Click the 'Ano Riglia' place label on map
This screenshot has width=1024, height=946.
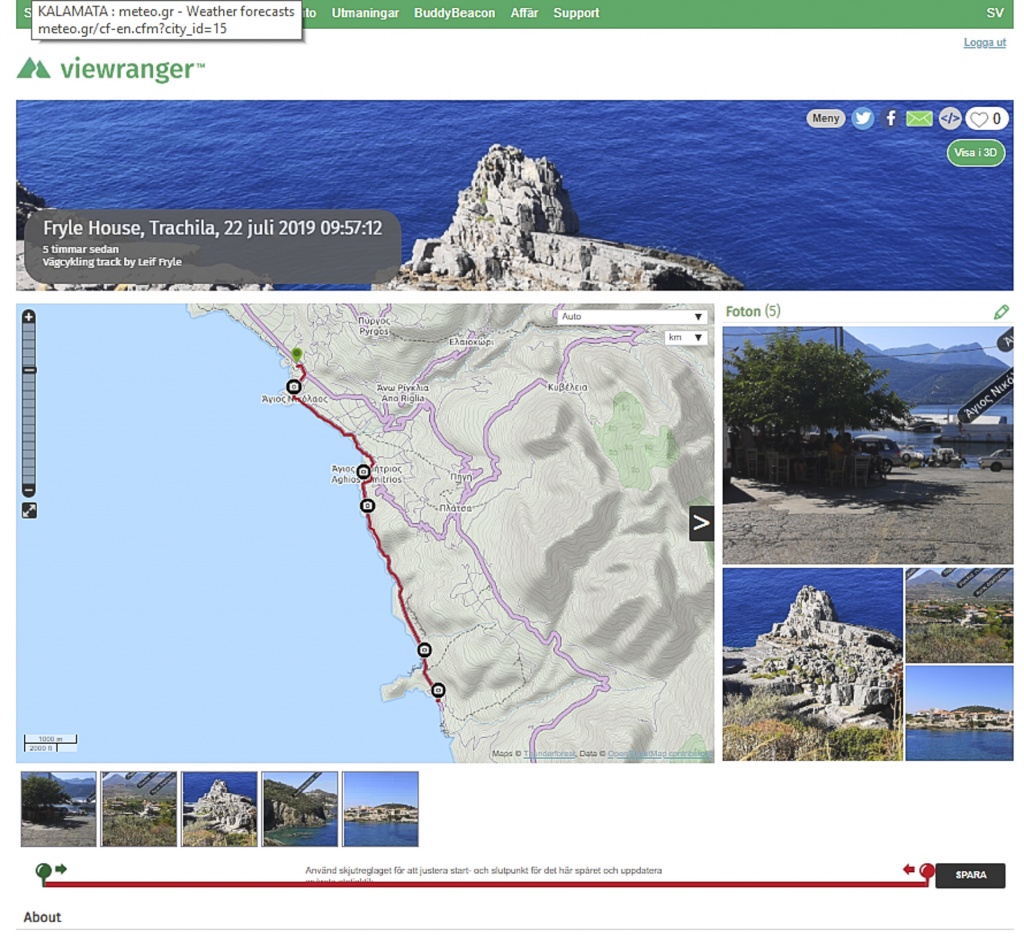[x=403, y=398]
